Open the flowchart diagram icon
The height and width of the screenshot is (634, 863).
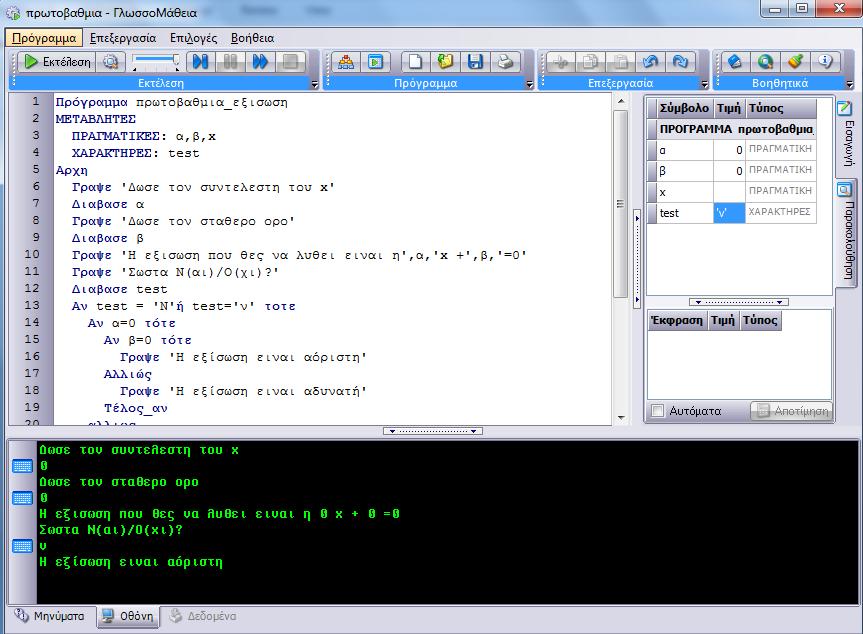coord(346,62)
